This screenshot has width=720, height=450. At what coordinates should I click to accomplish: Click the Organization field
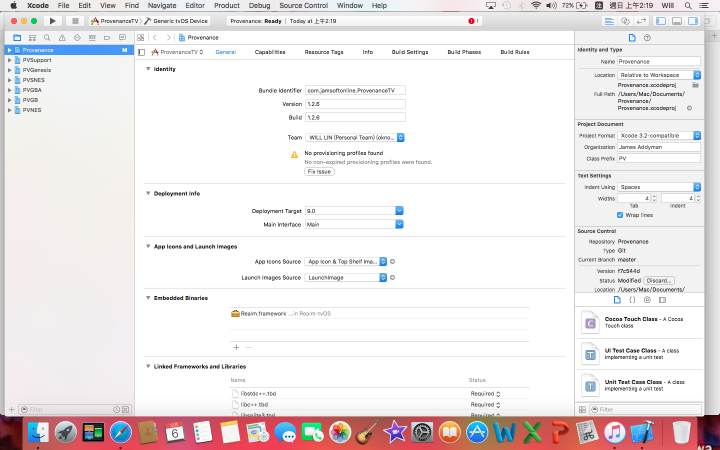pos(659,147)
